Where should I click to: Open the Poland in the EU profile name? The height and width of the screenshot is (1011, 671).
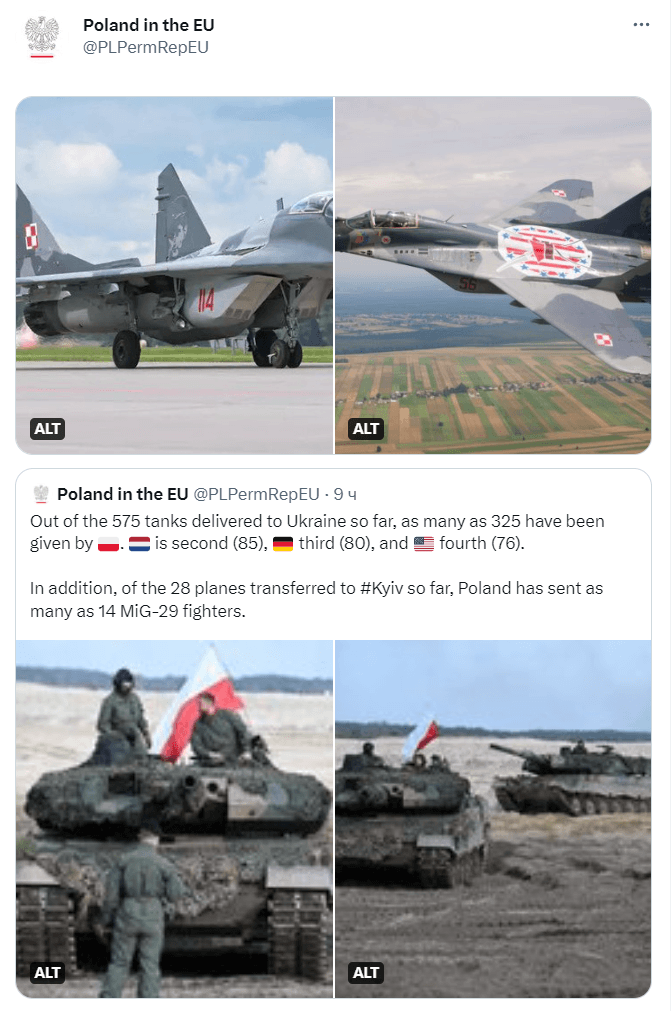pyautogui.click(x=149, y=25)
